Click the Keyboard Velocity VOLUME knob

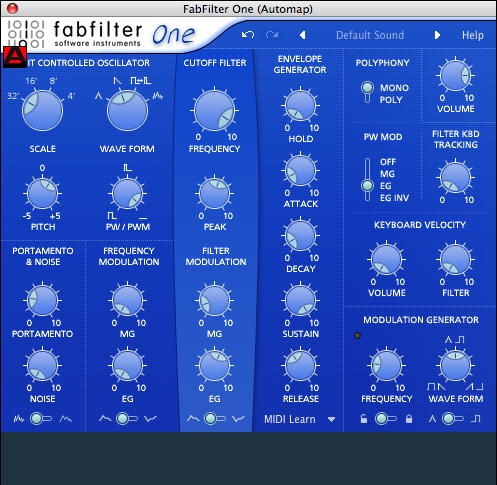click(386, 259)
